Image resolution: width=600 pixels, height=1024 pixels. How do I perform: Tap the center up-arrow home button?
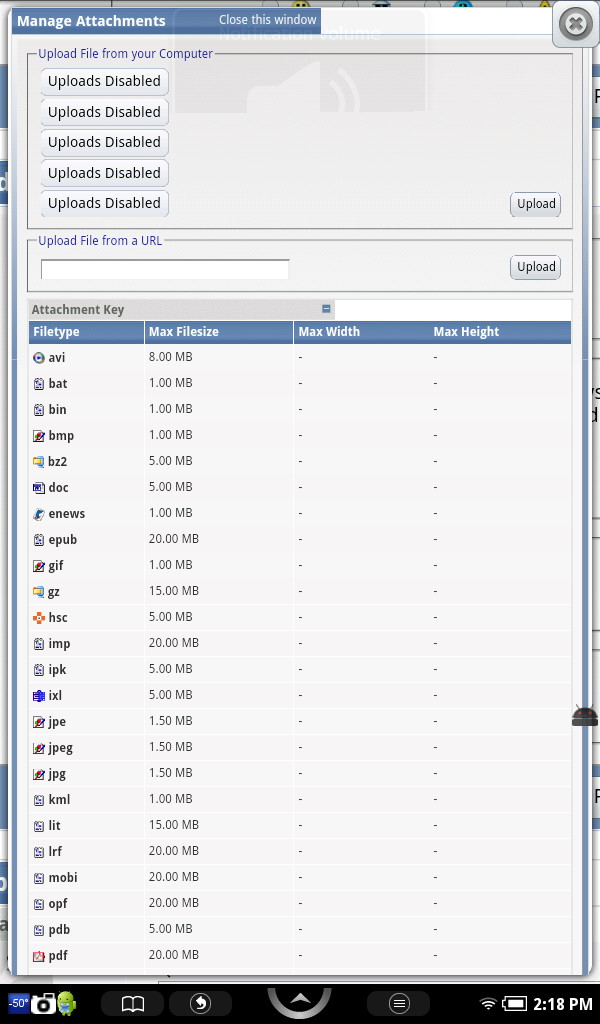(300, 999)
